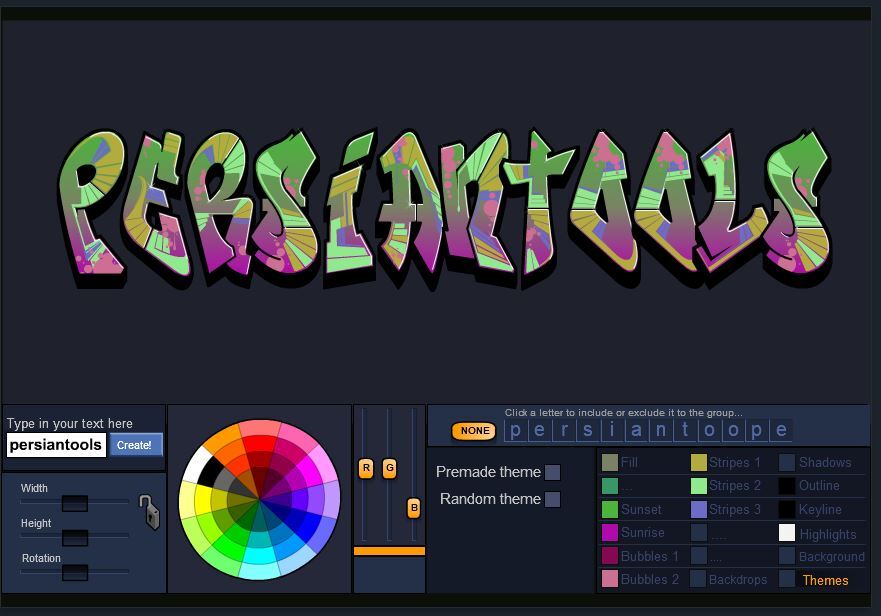
Task: Select the Stripes 3 purple swatch
Action: coord(698,509)
